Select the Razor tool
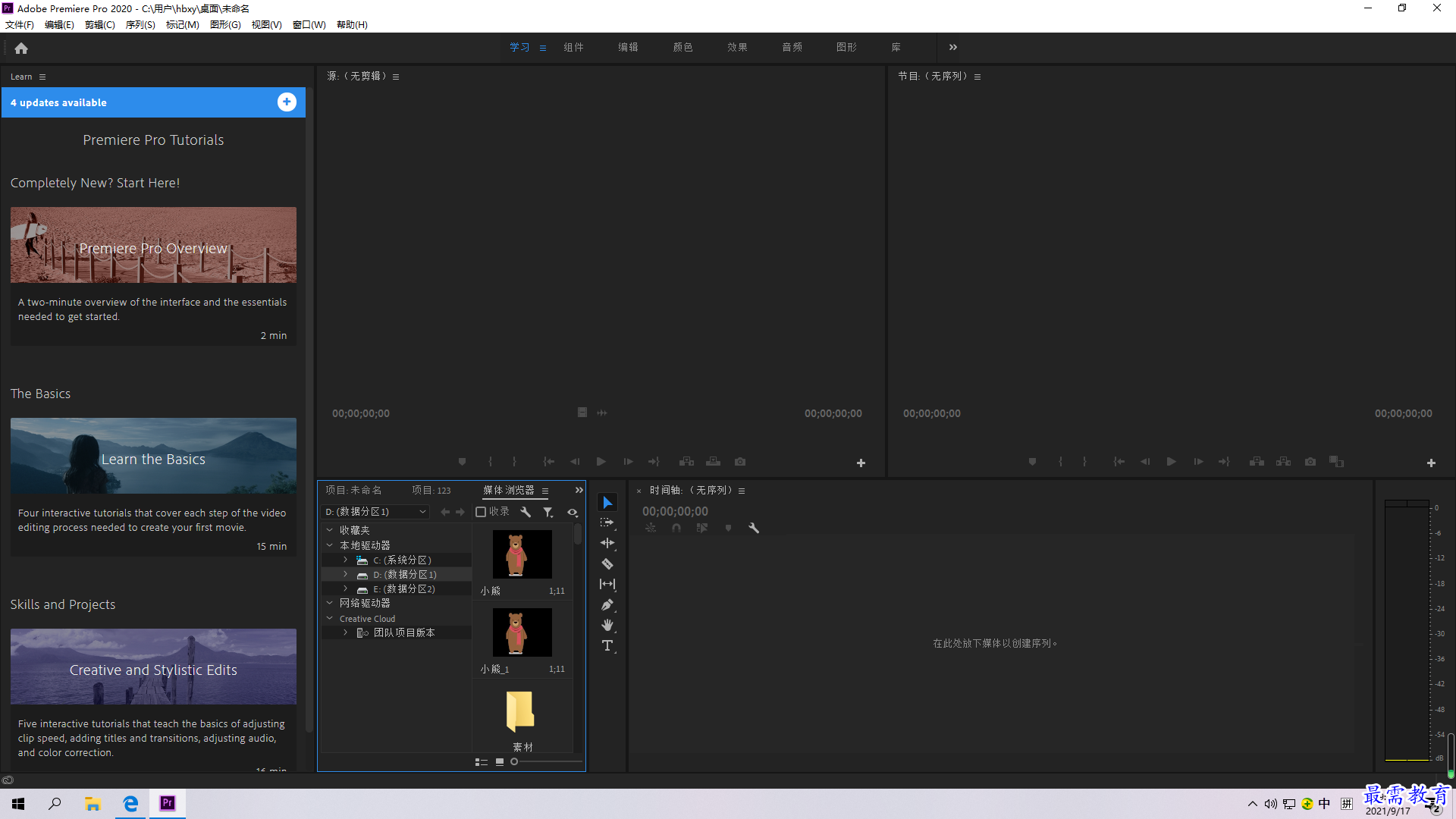 607,563
